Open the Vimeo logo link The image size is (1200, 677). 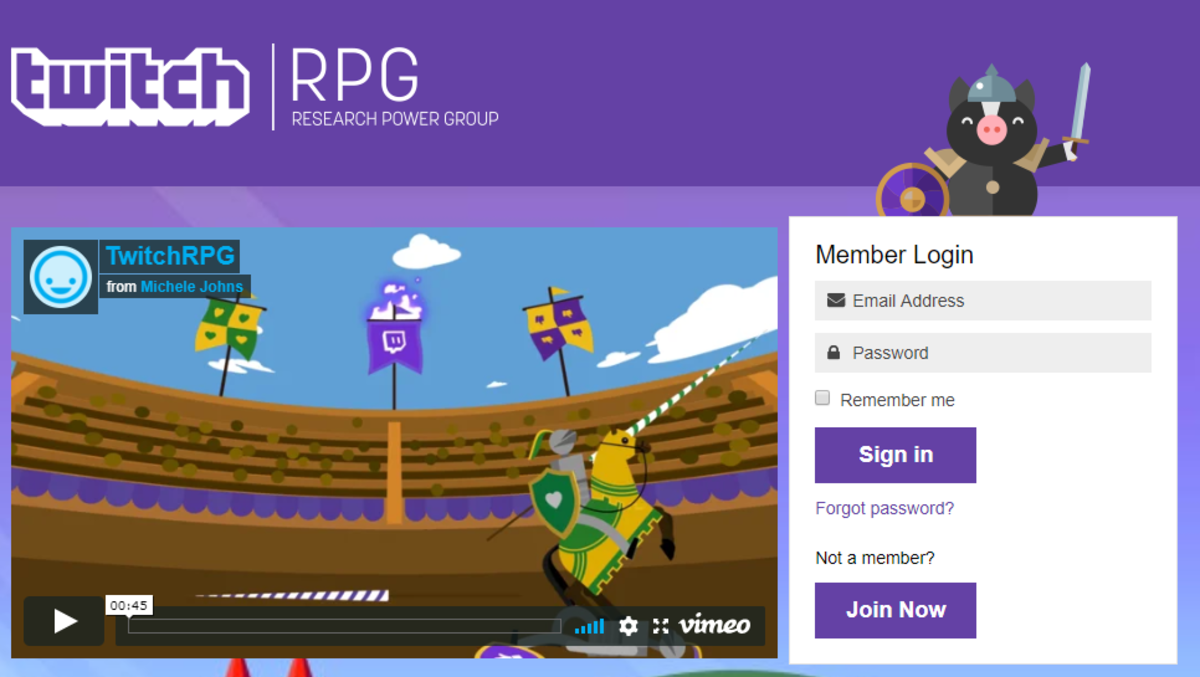point(714,625)
